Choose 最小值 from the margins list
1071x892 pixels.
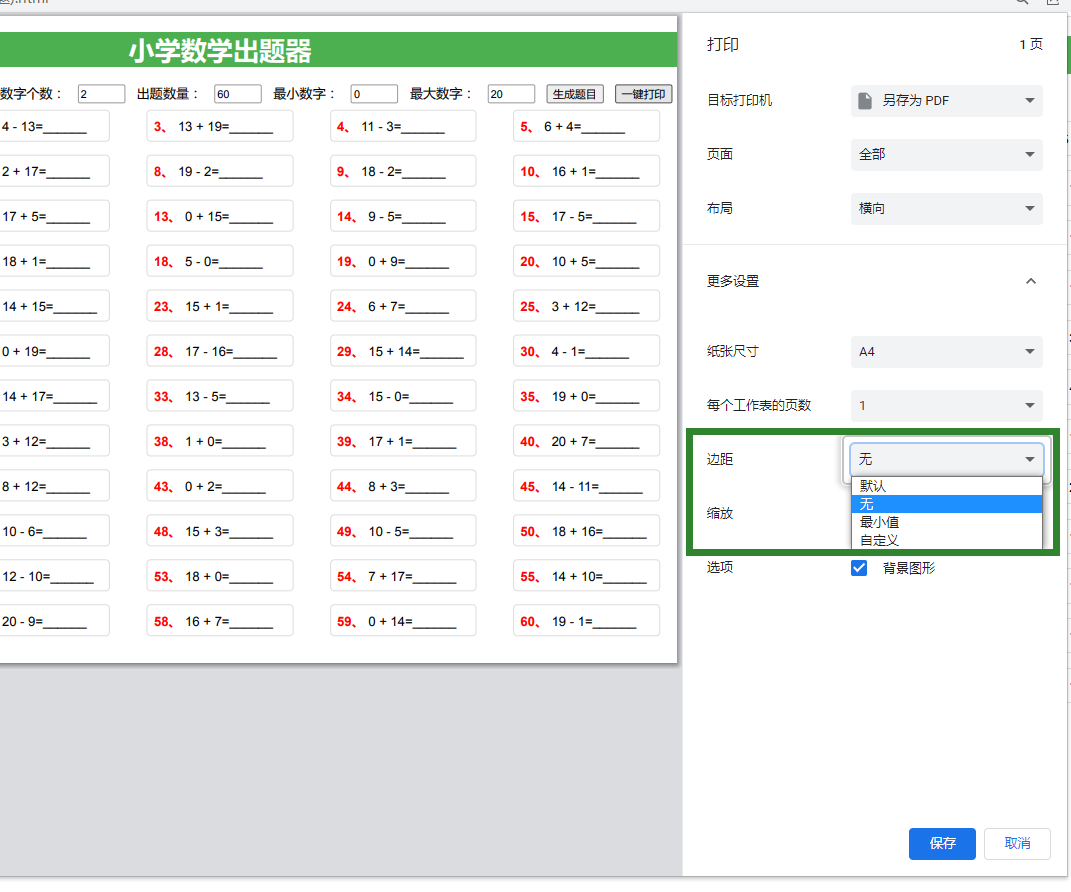click(947, 522)
